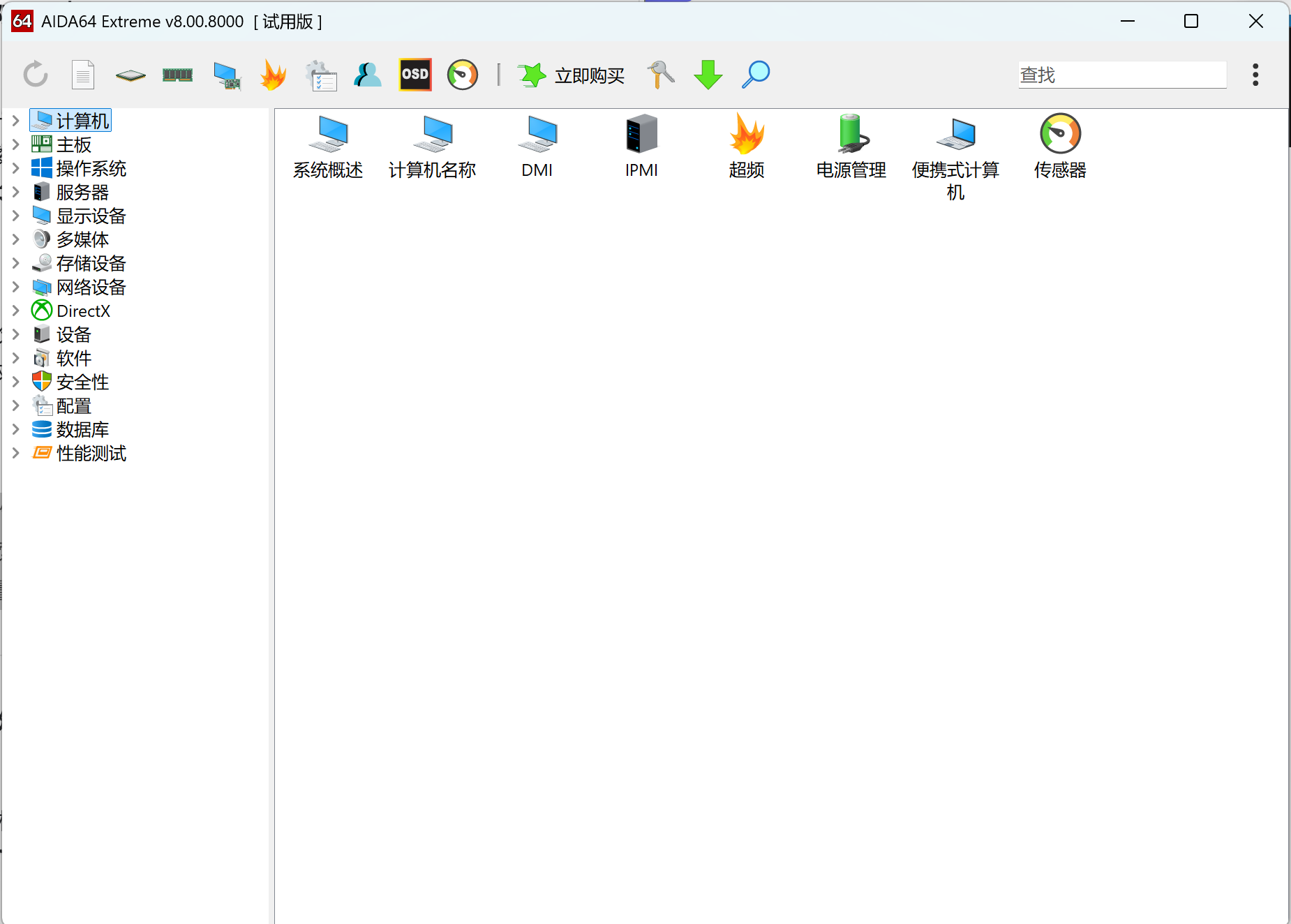Click the AIDA64 red 64 title icon
The height and width of the screenshot is (924, 1291).
(22, 21)
